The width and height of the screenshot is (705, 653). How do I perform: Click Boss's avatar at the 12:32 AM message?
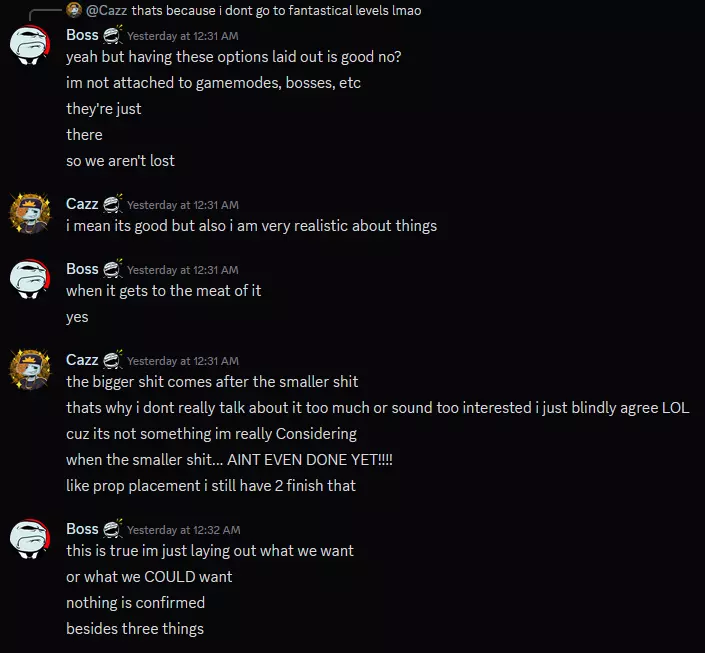tap(30, 539)
